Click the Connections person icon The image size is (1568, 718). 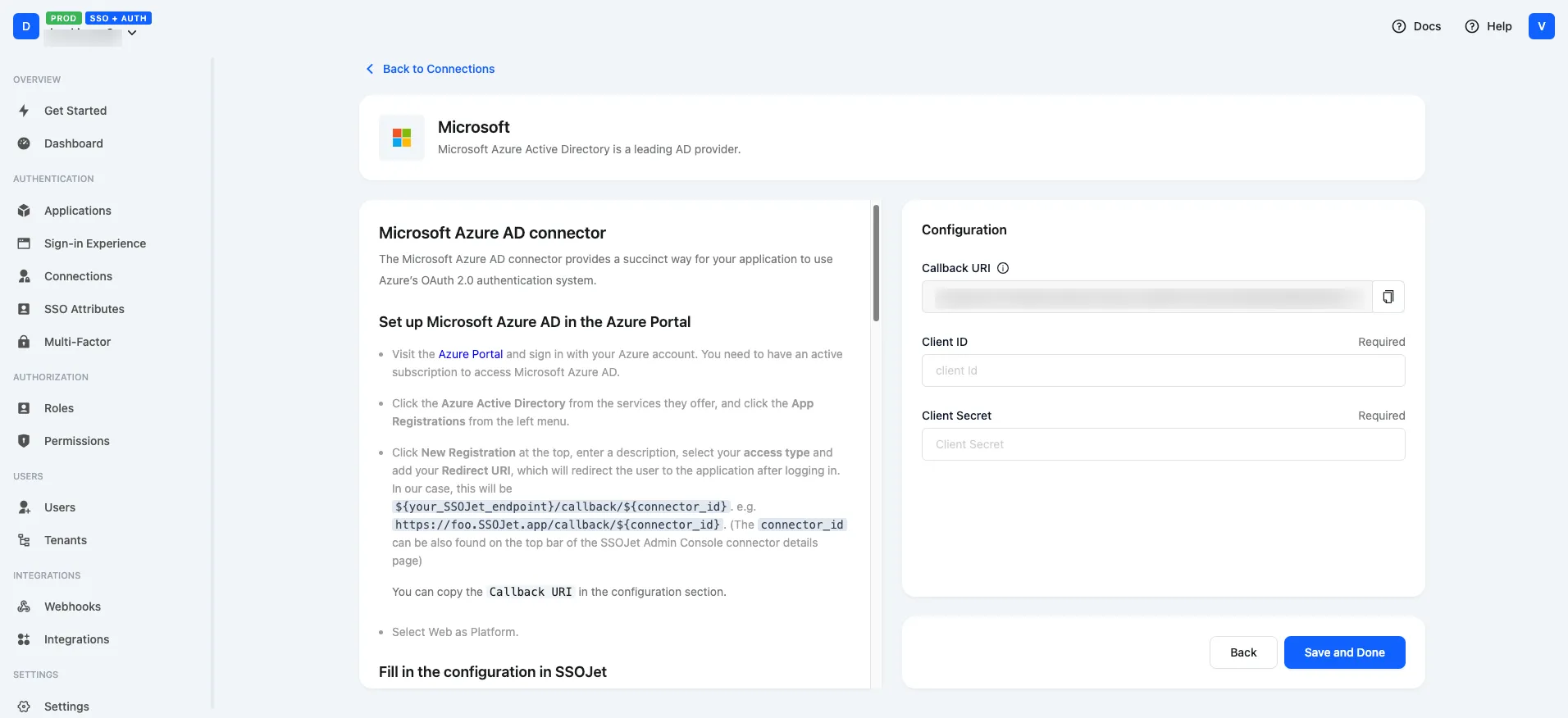tap(24, 276)
